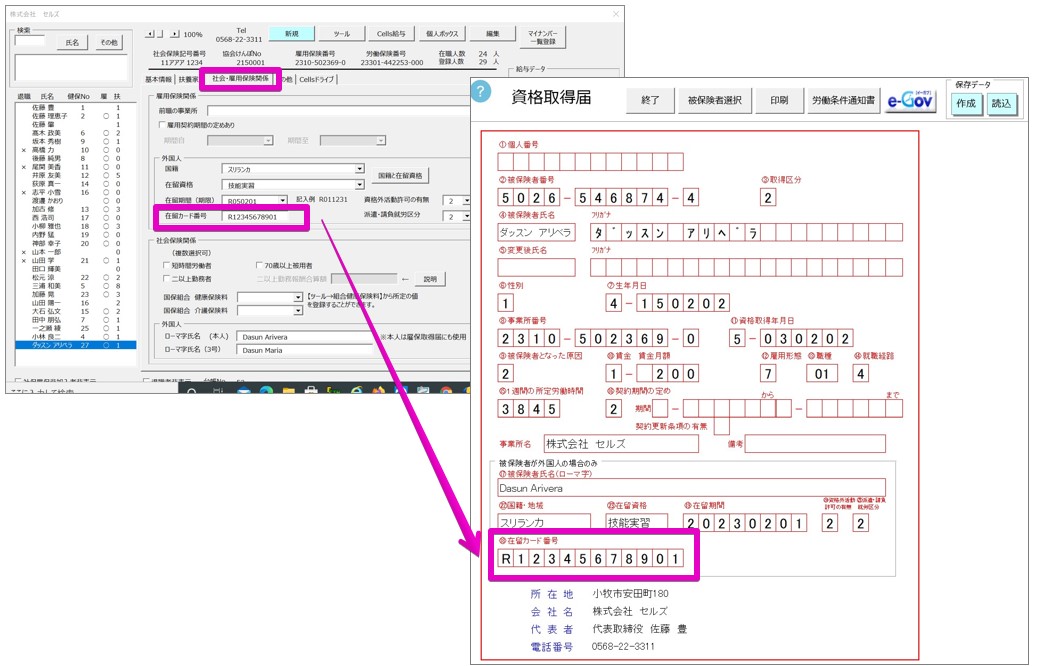1043x666 pixels.
Task: Enable the 70歳以上被用者 checkbox
Action: click(x=259, y=265)
